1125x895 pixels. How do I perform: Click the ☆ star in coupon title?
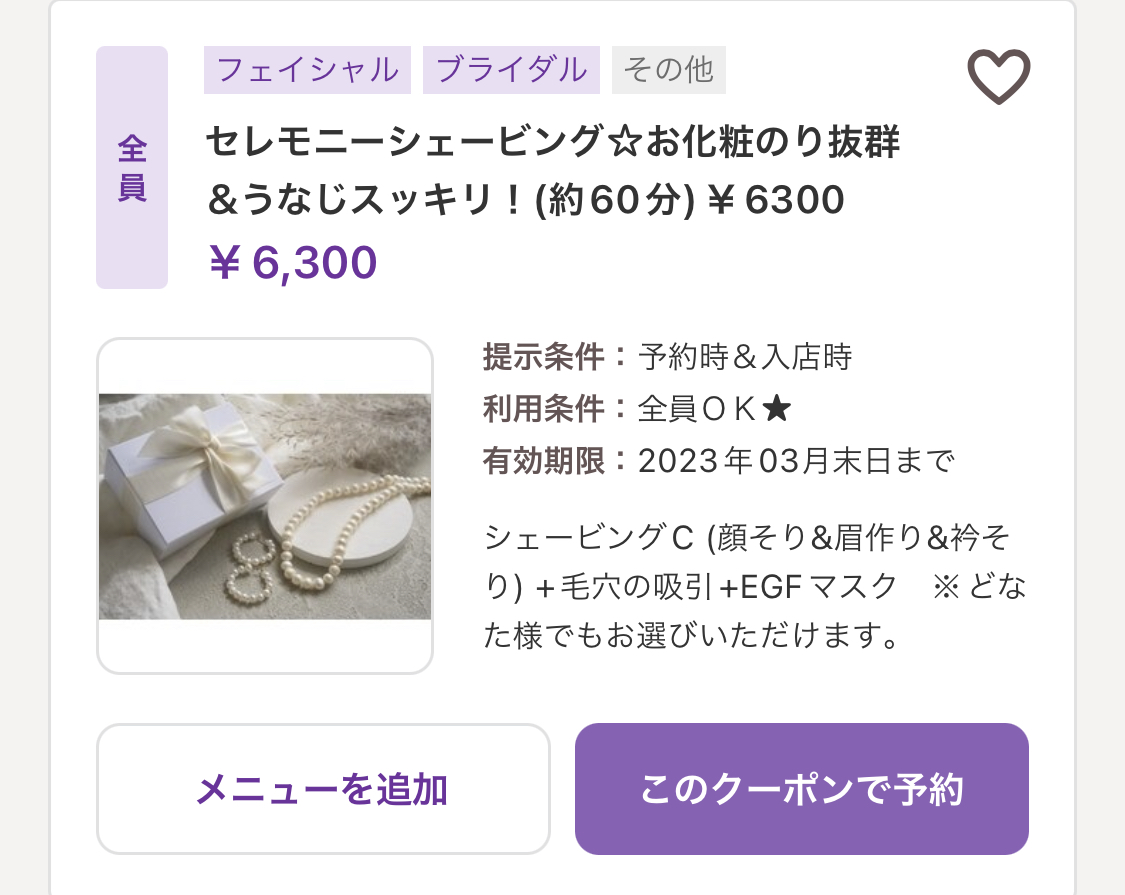click(x=624, y=142)
